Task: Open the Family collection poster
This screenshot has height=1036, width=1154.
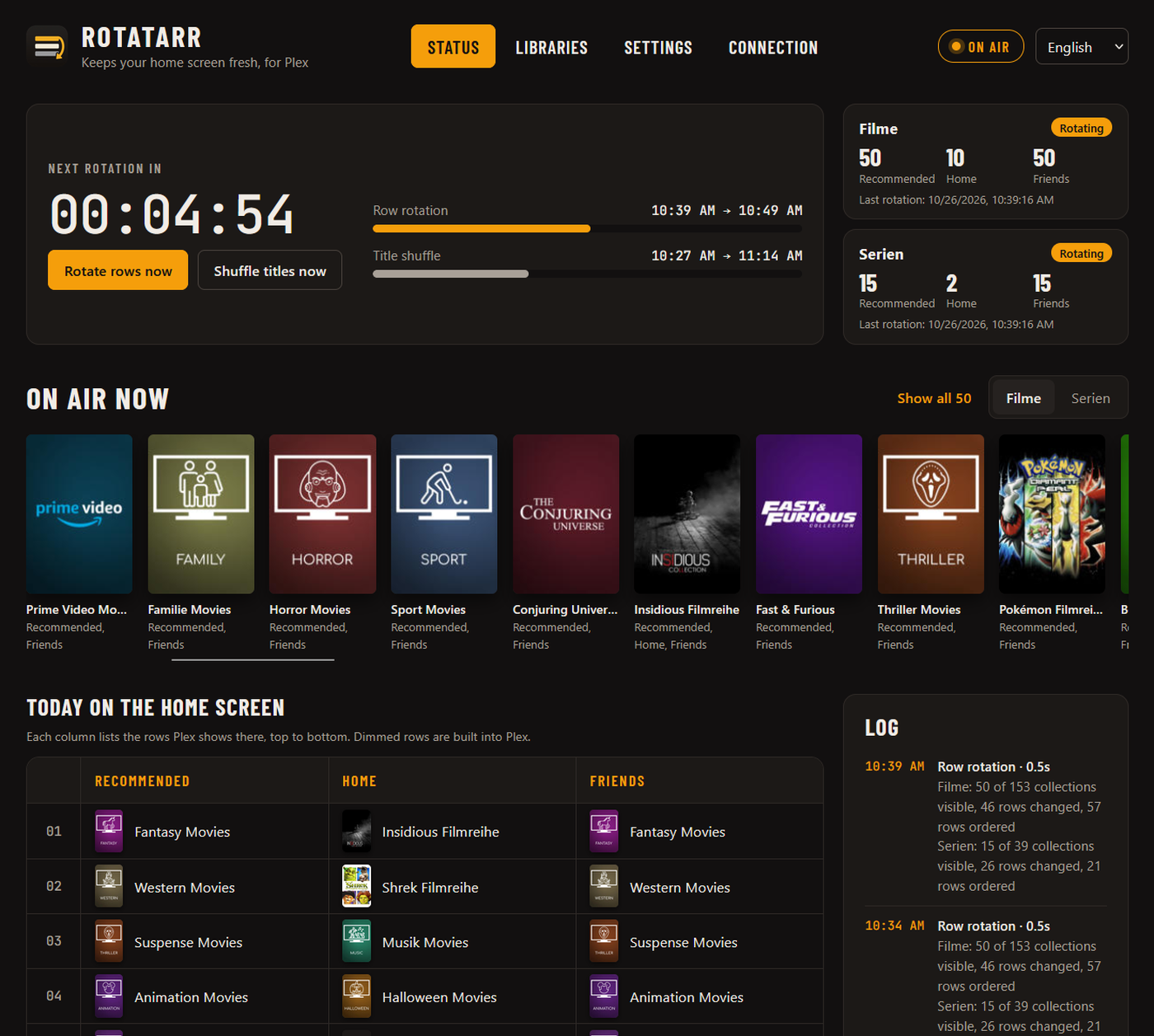Action: click(x=201, y=514)
